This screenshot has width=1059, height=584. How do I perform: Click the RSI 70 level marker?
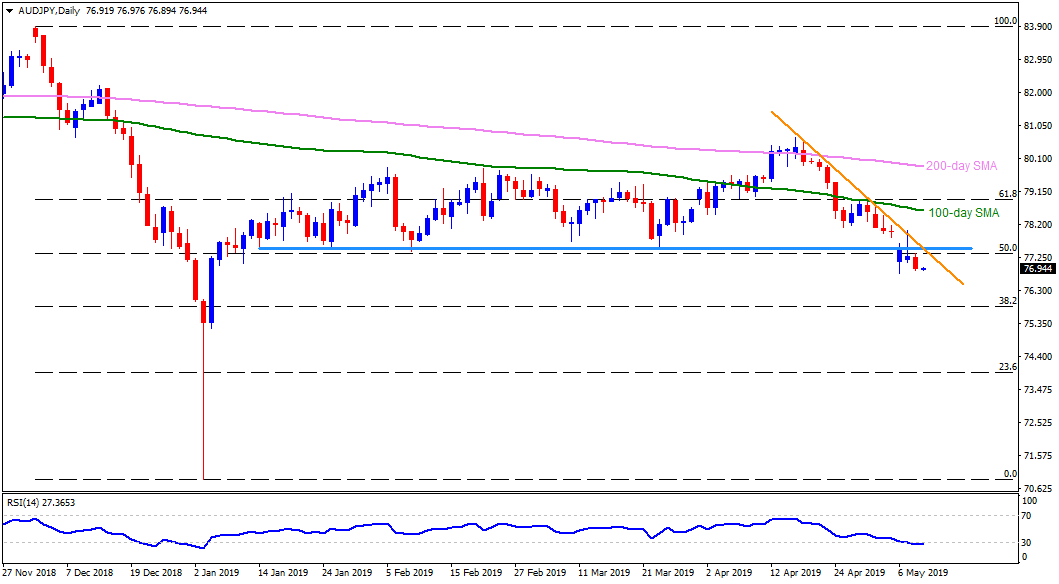(1026, 515)
